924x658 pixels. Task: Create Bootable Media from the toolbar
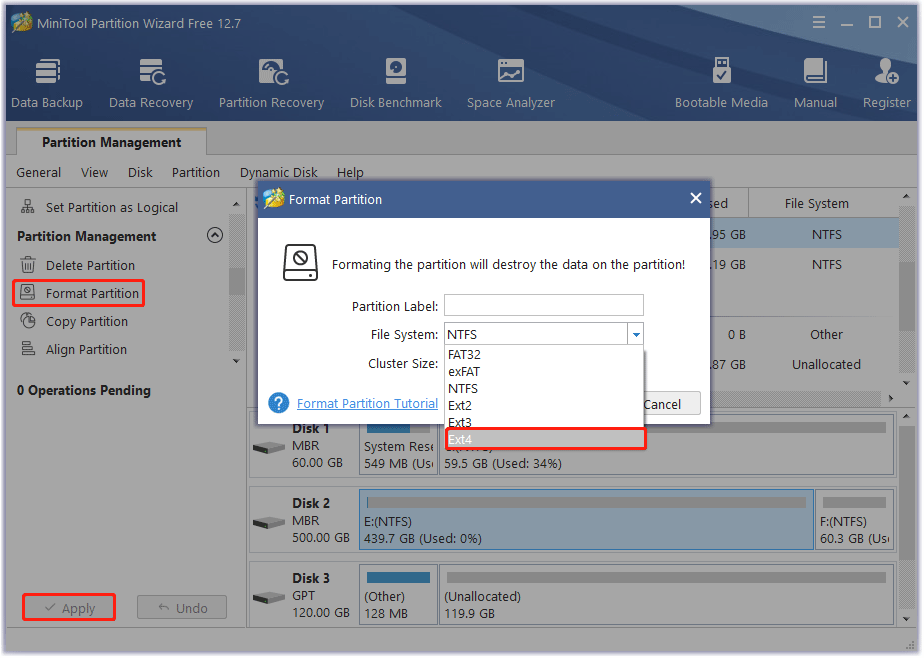tap(721, 83)
